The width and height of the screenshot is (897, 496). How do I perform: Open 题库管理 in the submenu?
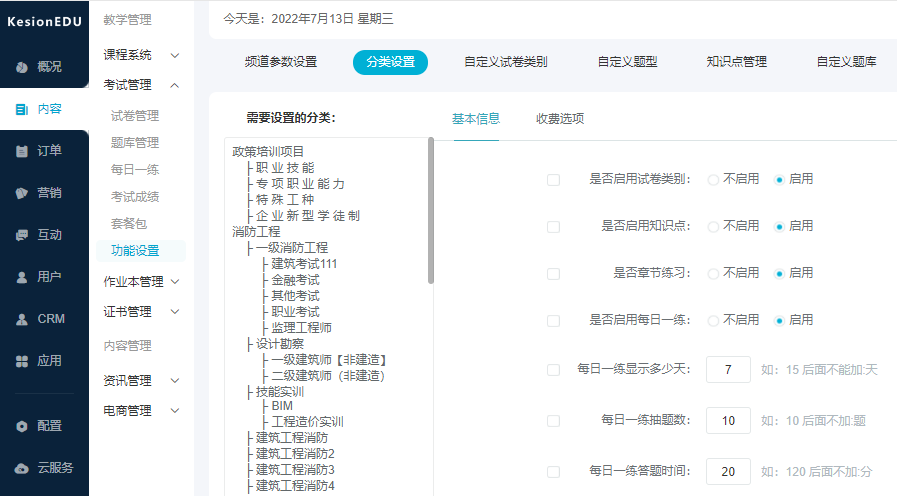tap(135, 143)
